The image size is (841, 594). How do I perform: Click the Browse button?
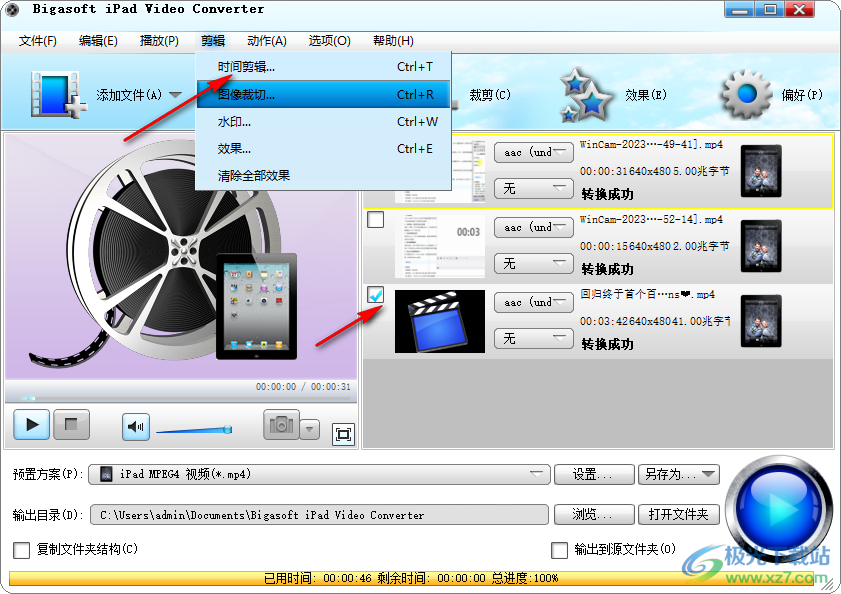pyautogui.click(x=594, y=515)
